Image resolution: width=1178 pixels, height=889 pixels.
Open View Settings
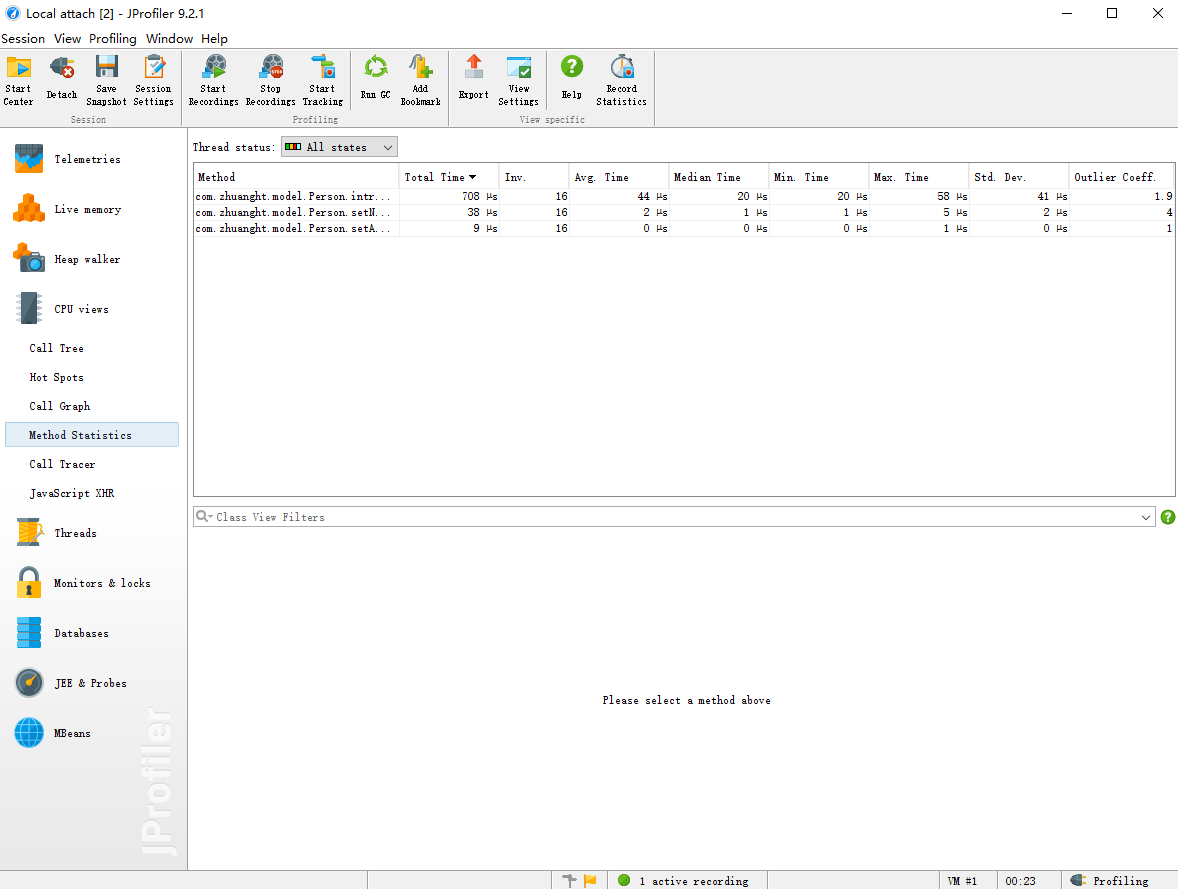(518, 80)
